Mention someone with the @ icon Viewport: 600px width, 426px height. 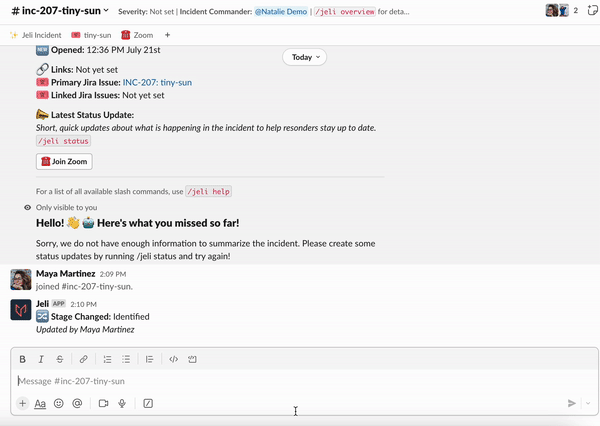77,403
